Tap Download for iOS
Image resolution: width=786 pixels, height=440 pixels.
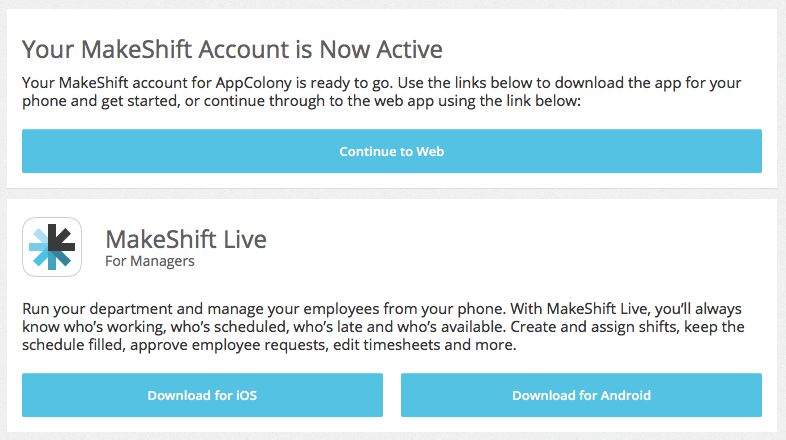[202, 395]
